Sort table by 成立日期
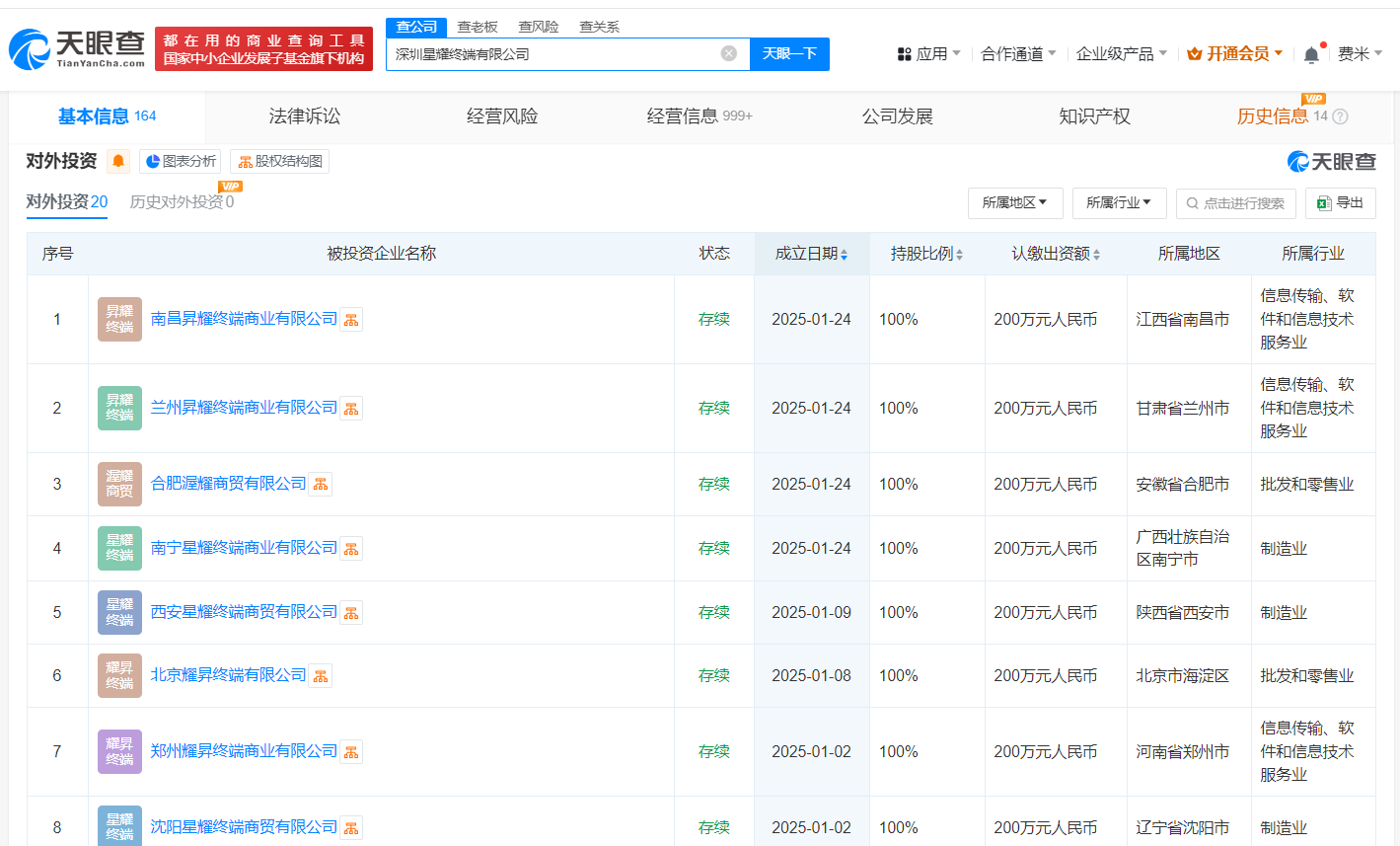1400x846 pixels. click(811, 254)
